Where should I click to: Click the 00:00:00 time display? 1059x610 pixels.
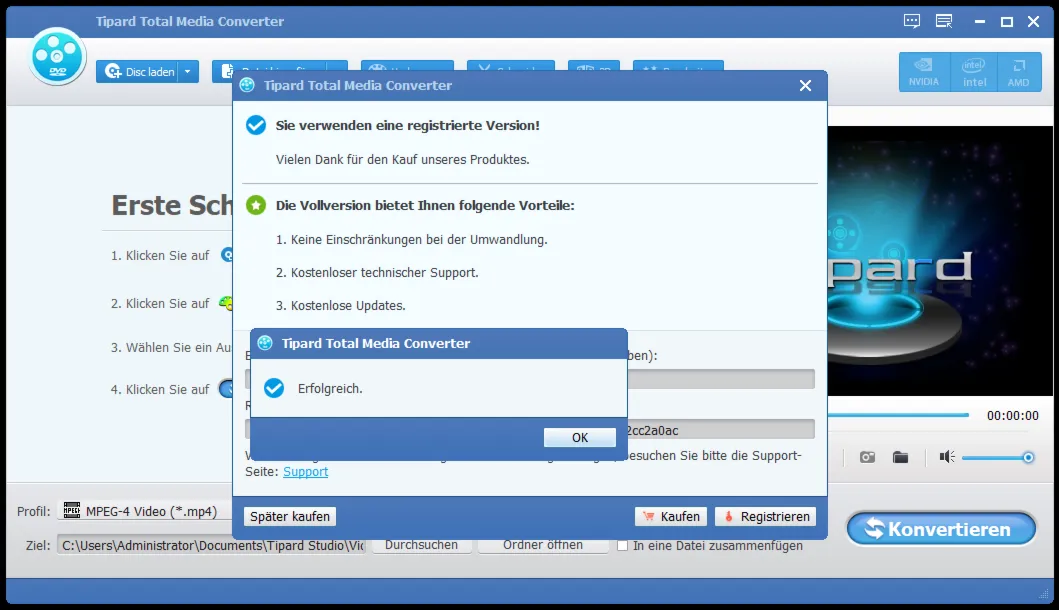1012,415
